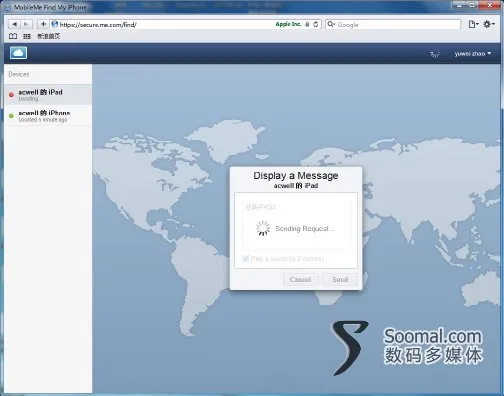The image size is (504, 396).
Task: Click the bookmark bar Chinese link
Action: tap(49, 36)
